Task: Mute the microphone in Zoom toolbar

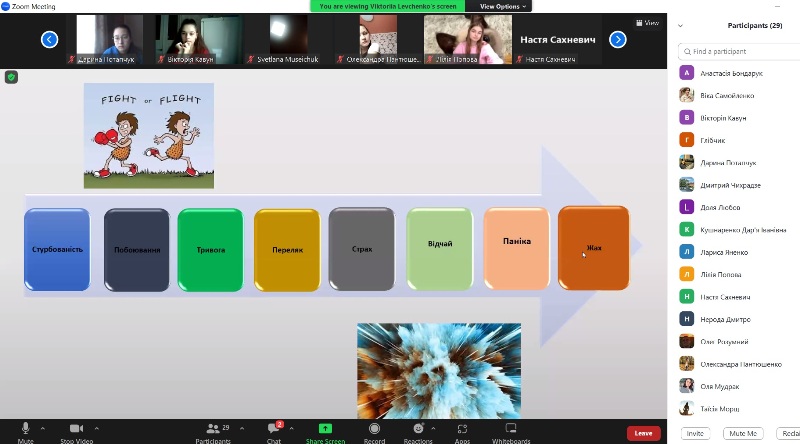Action: pyautogui.click(x=26, y=429)
